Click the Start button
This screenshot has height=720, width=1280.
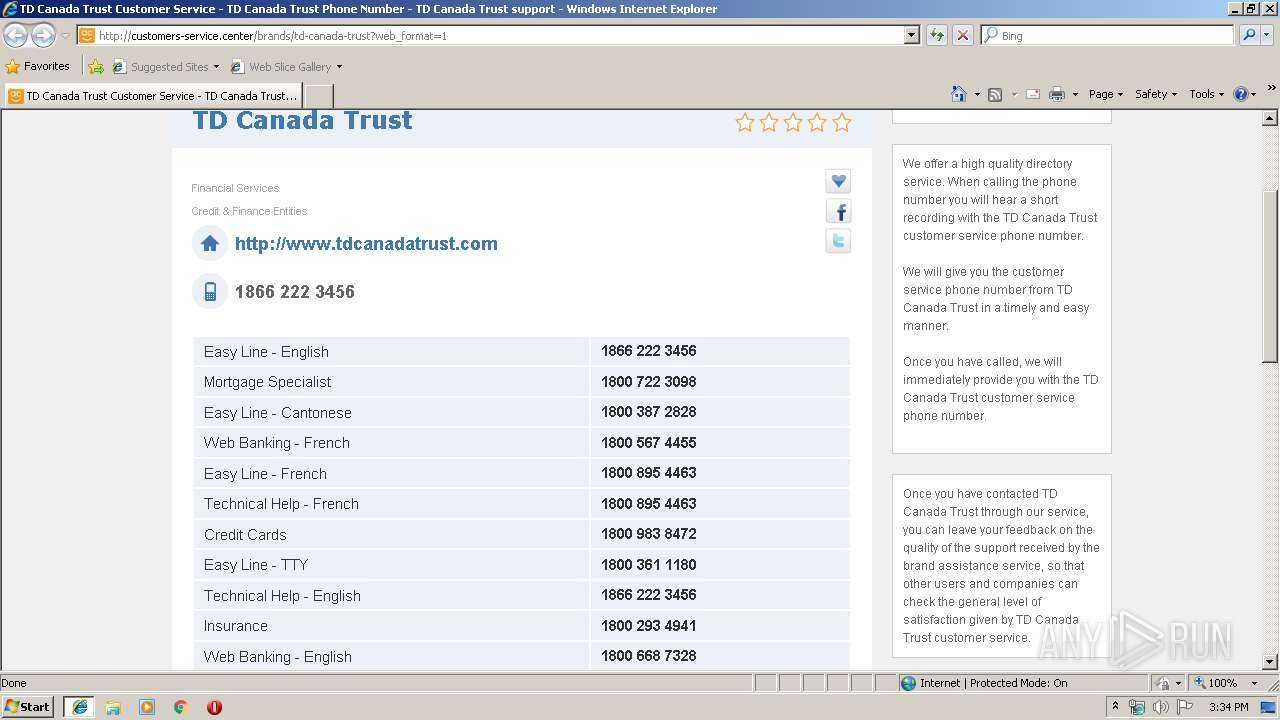(x=28, y=707)
